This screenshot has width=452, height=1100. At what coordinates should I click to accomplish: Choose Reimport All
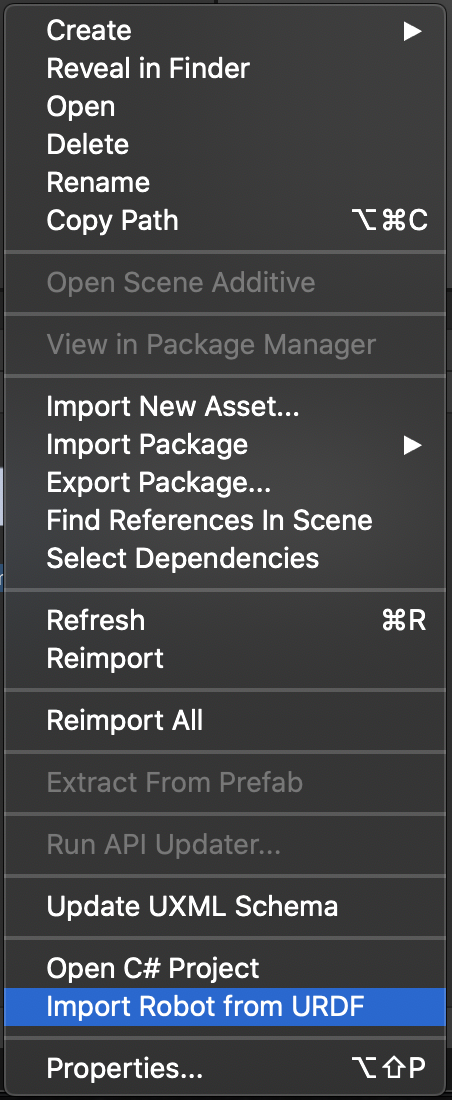[225, 720]
